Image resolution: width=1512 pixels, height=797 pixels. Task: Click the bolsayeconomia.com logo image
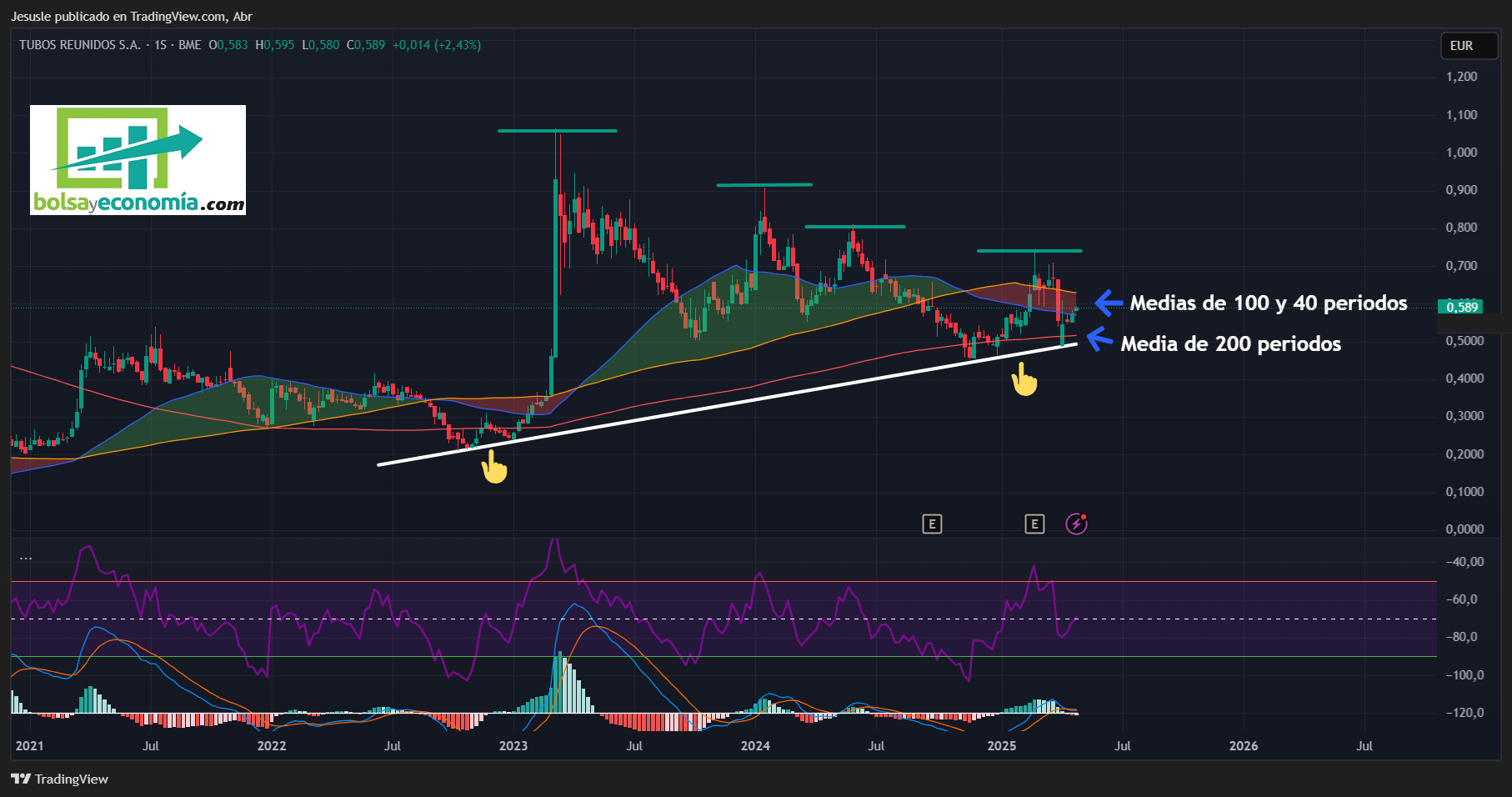tap(138, 160)
